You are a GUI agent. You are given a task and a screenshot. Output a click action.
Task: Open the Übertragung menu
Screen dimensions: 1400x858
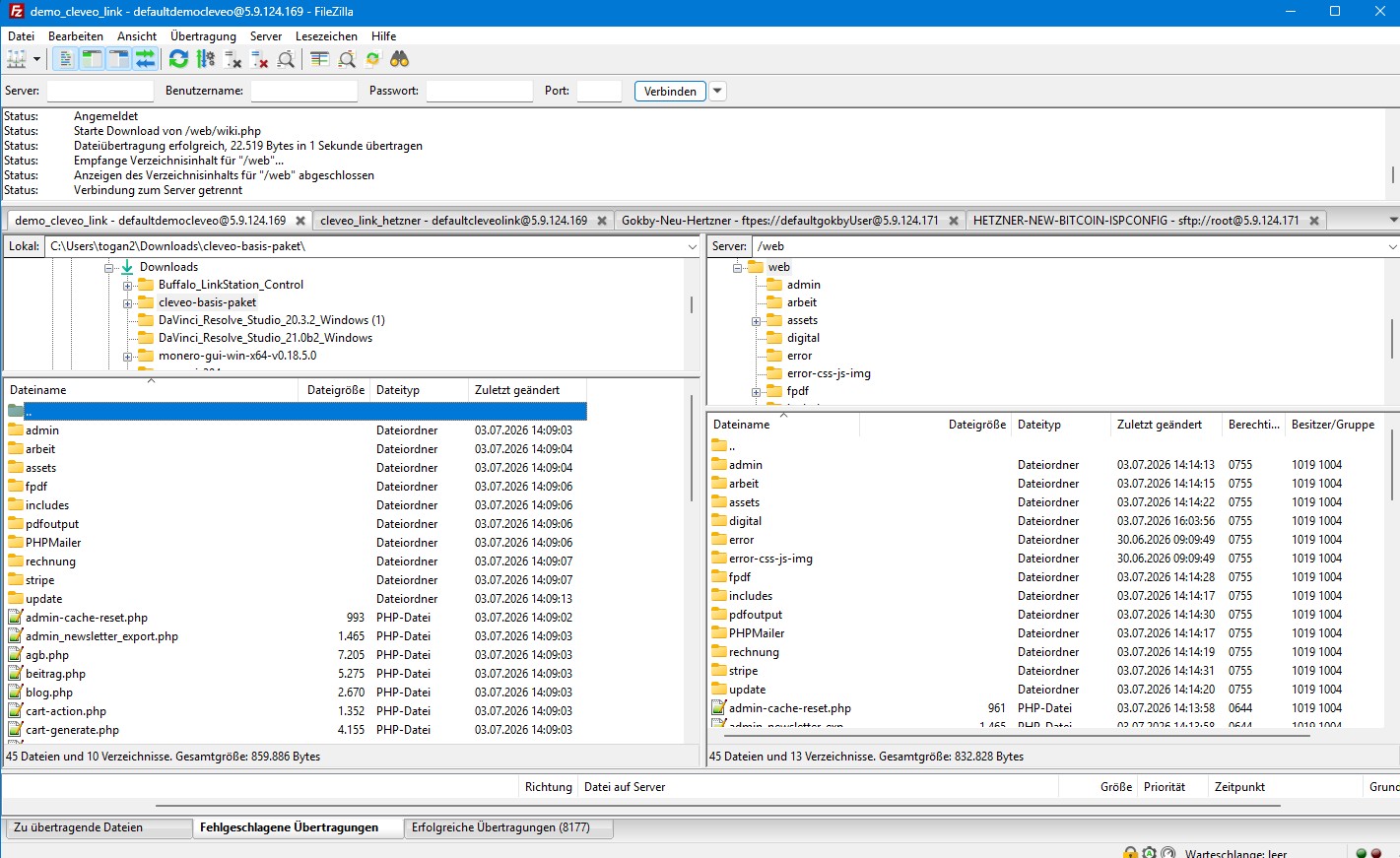click(x=203, y=36)
